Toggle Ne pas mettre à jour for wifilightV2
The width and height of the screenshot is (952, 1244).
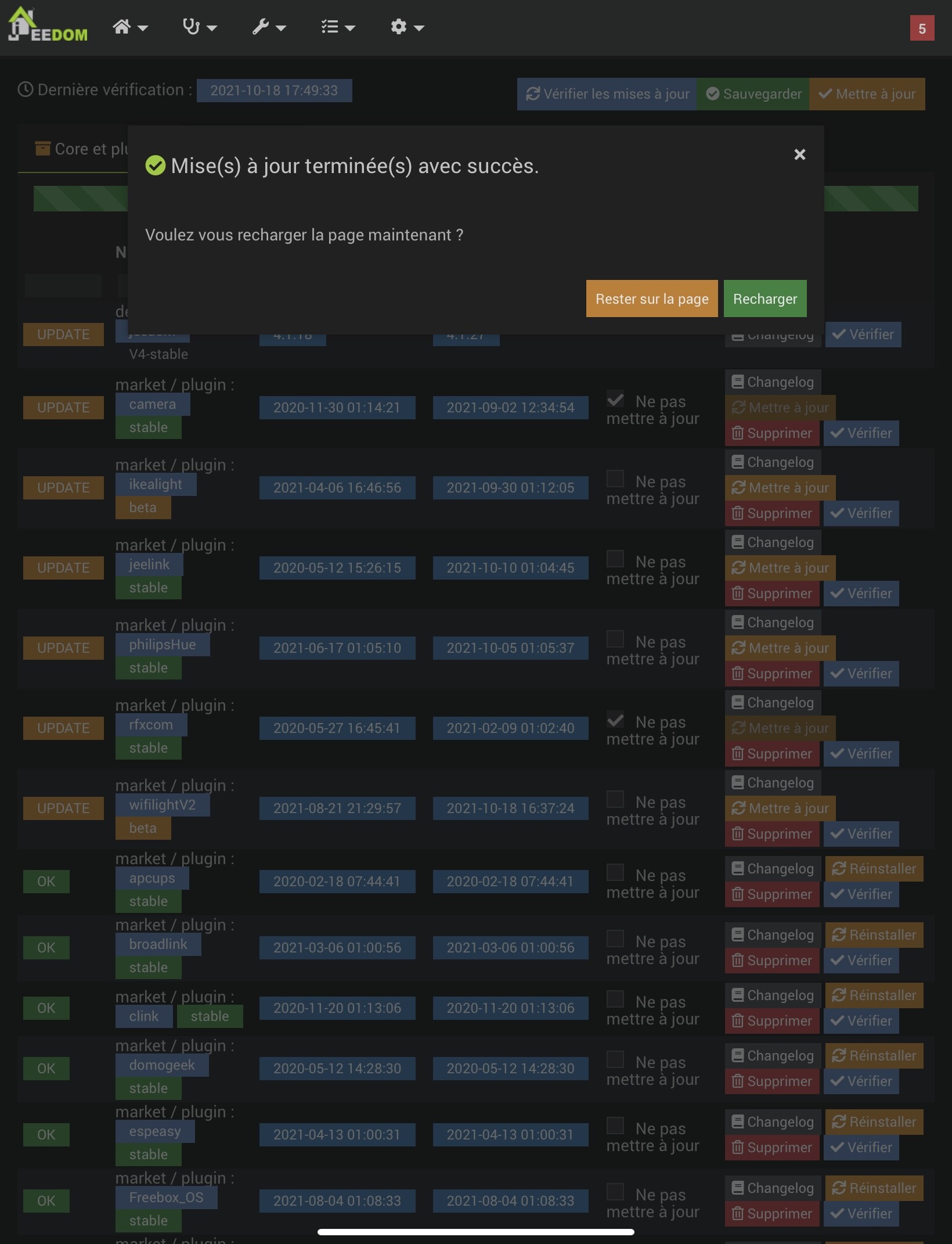pyautogui.click(x=615, y=800)
